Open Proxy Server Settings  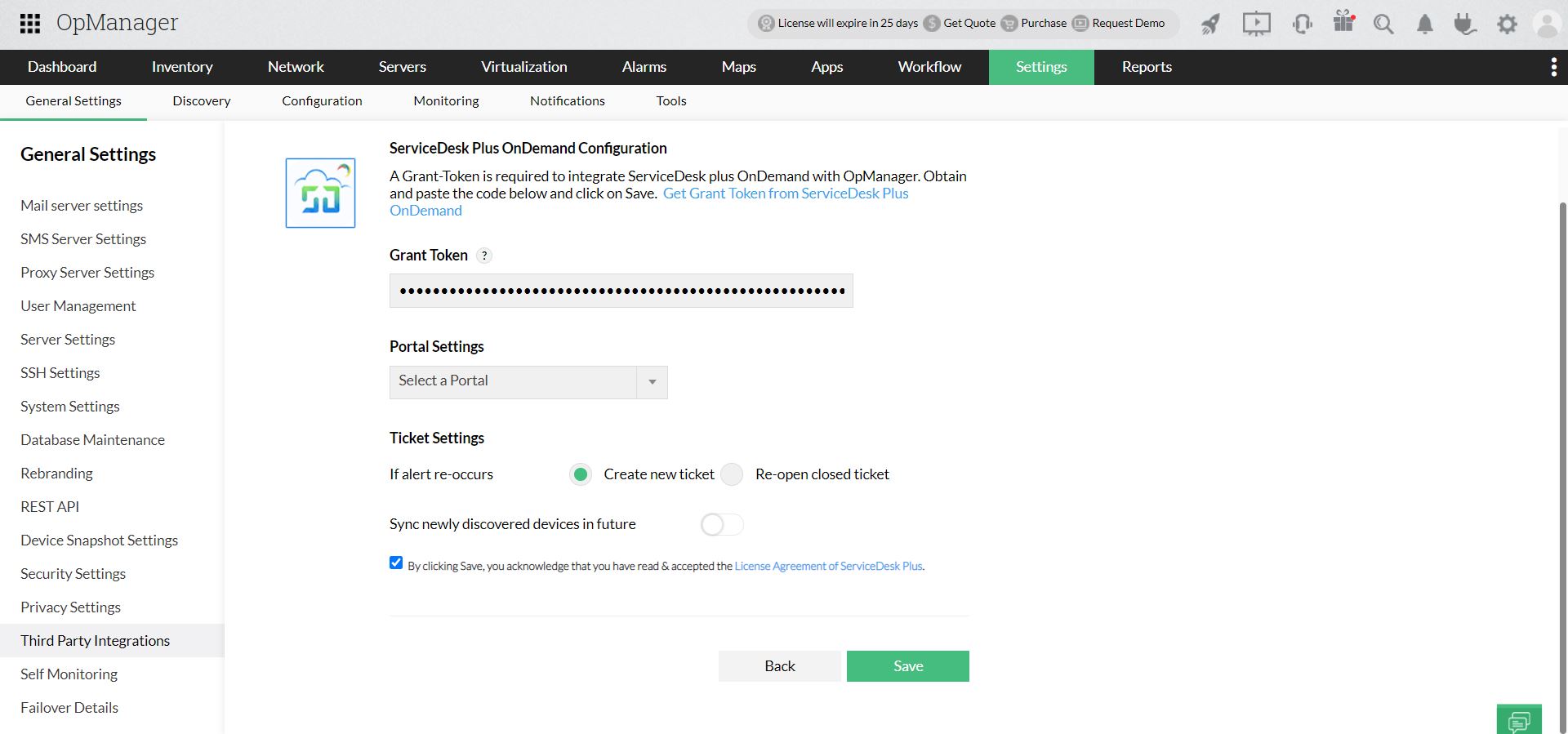87,273
